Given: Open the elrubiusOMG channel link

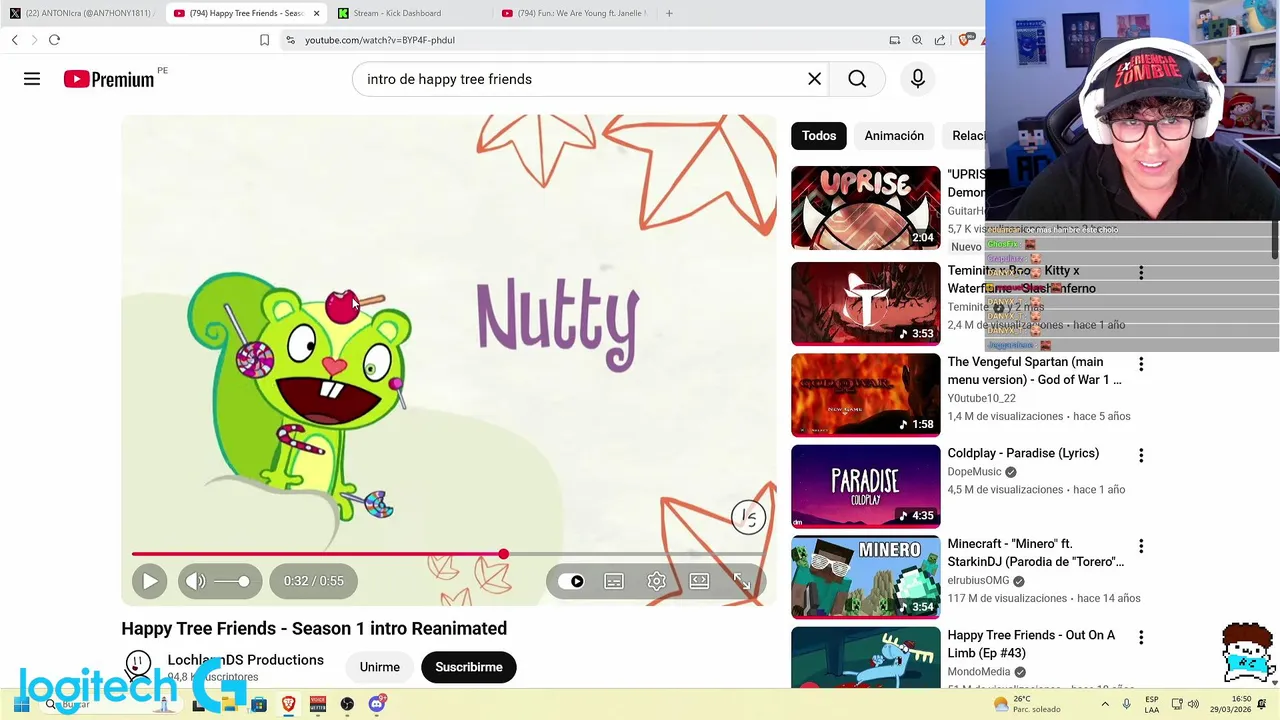Looking at the screenshot, I should click(x=978, y=580).
